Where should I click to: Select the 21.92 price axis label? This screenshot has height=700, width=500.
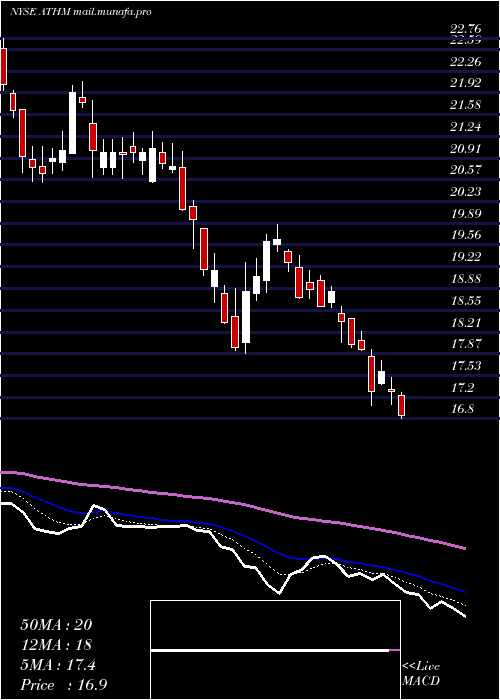tap(466, 83)
